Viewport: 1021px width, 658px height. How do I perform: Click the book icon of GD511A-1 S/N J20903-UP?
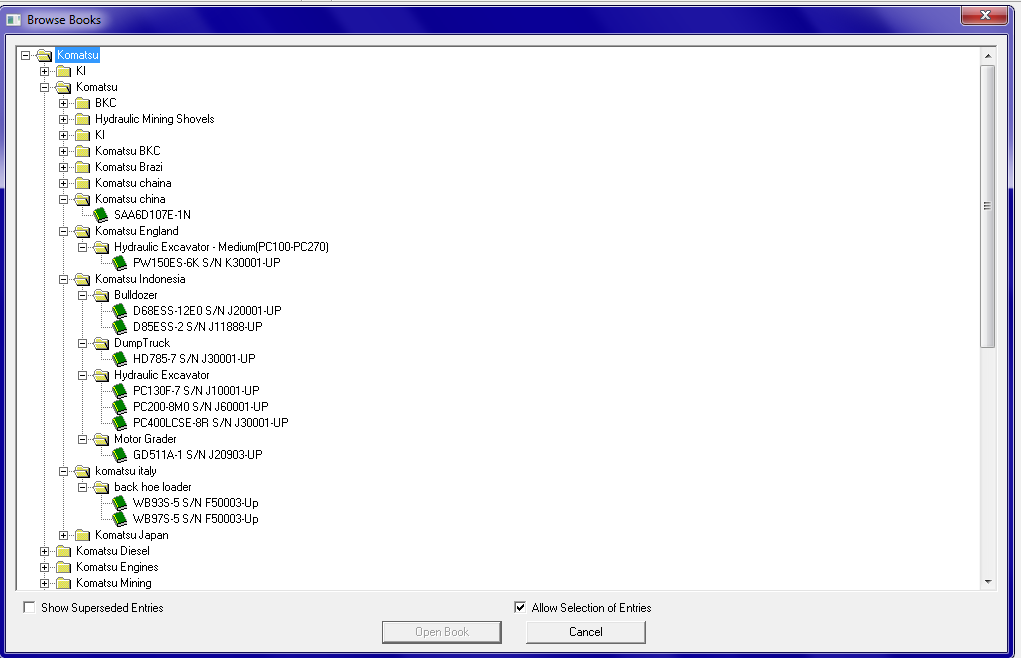(x=120, y=455)
